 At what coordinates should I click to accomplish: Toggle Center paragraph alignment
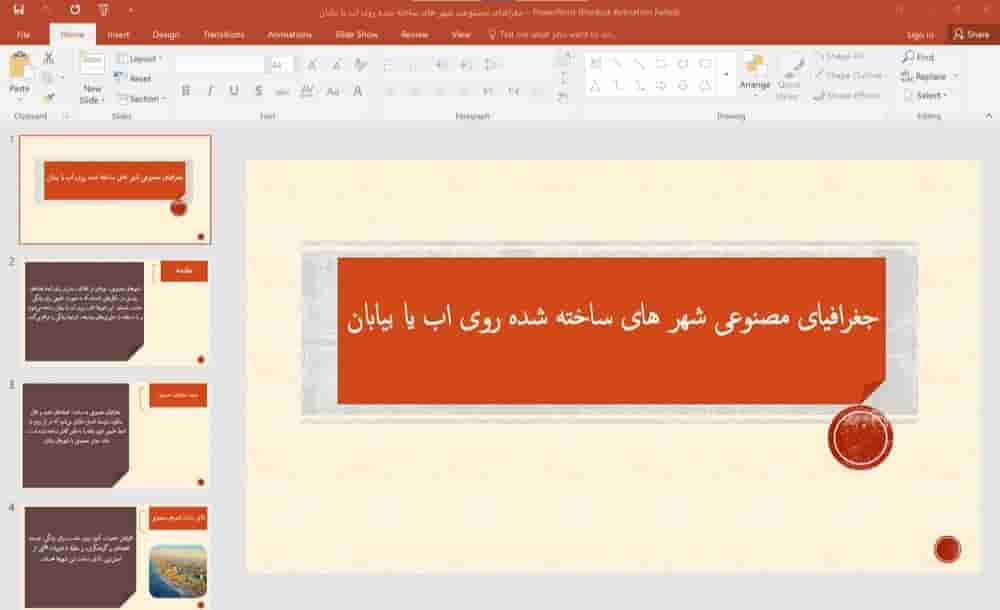pos(415,92)
